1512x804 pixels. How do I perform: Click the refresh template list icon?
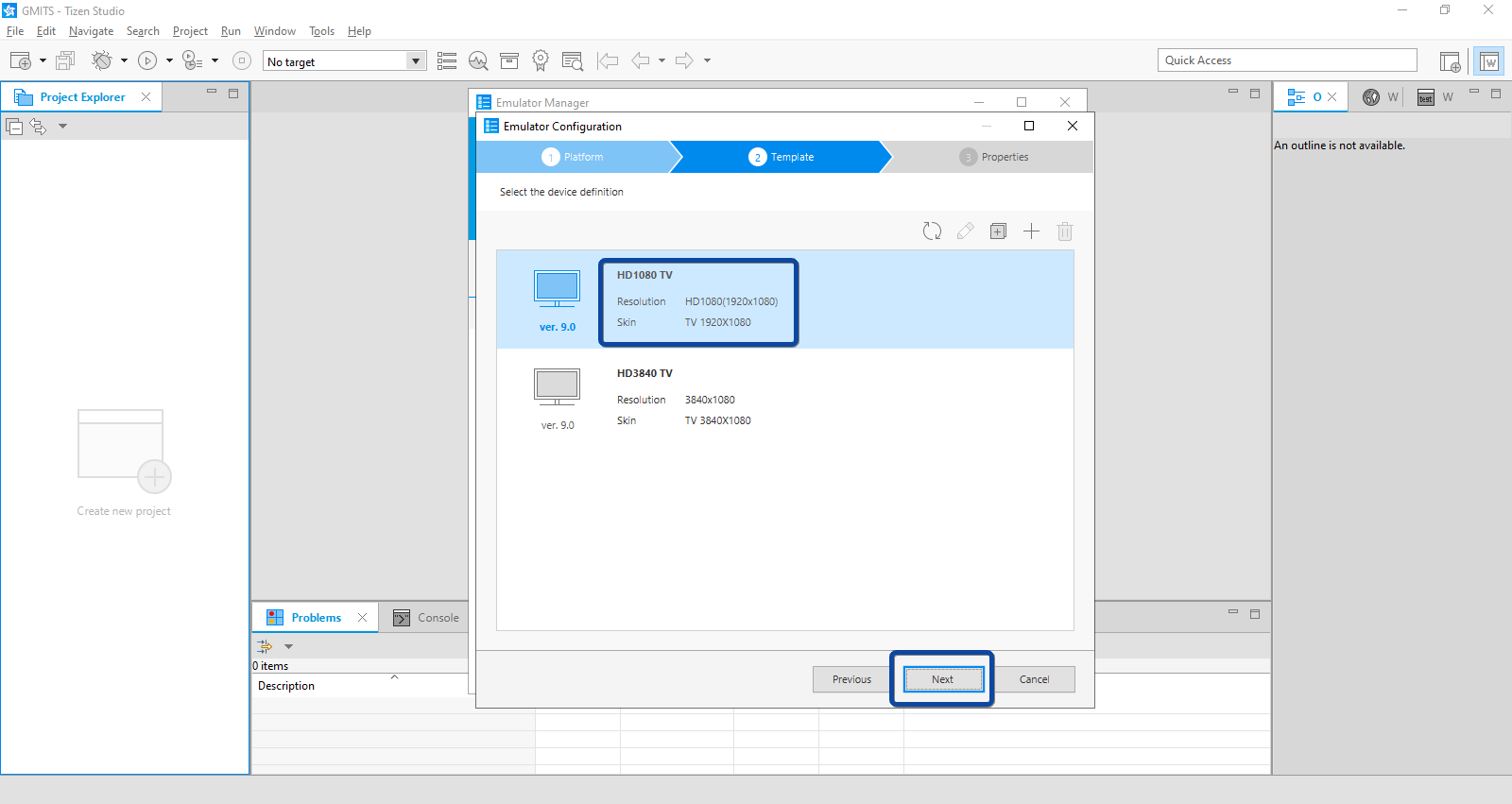[x=932, y=231]
